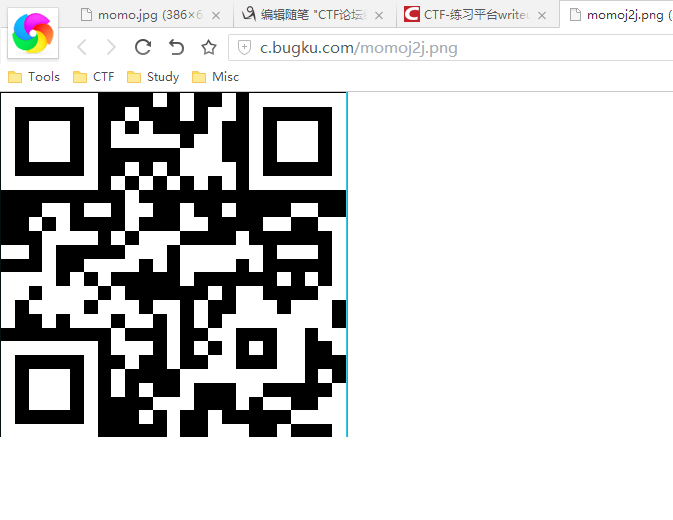Close the CTF-练习平台 writeup tab

pos(542,15)
